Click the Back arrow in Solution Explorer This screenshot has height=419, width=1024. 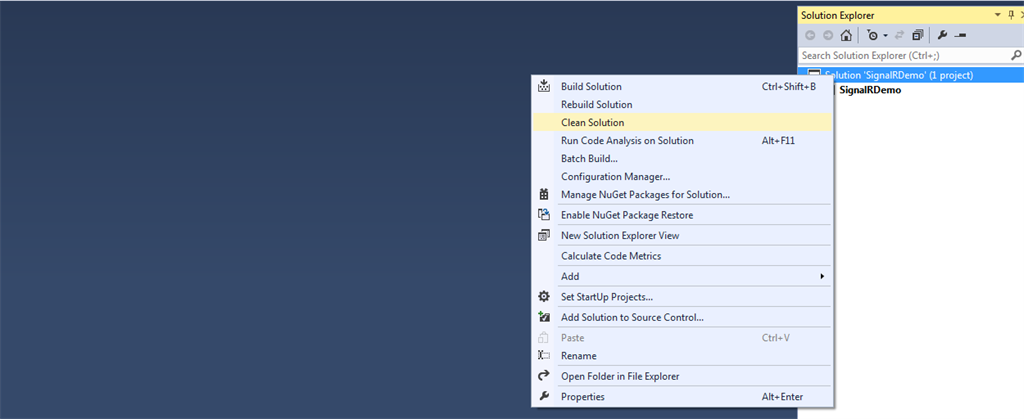pyautogui.click(x=810, y=35)
